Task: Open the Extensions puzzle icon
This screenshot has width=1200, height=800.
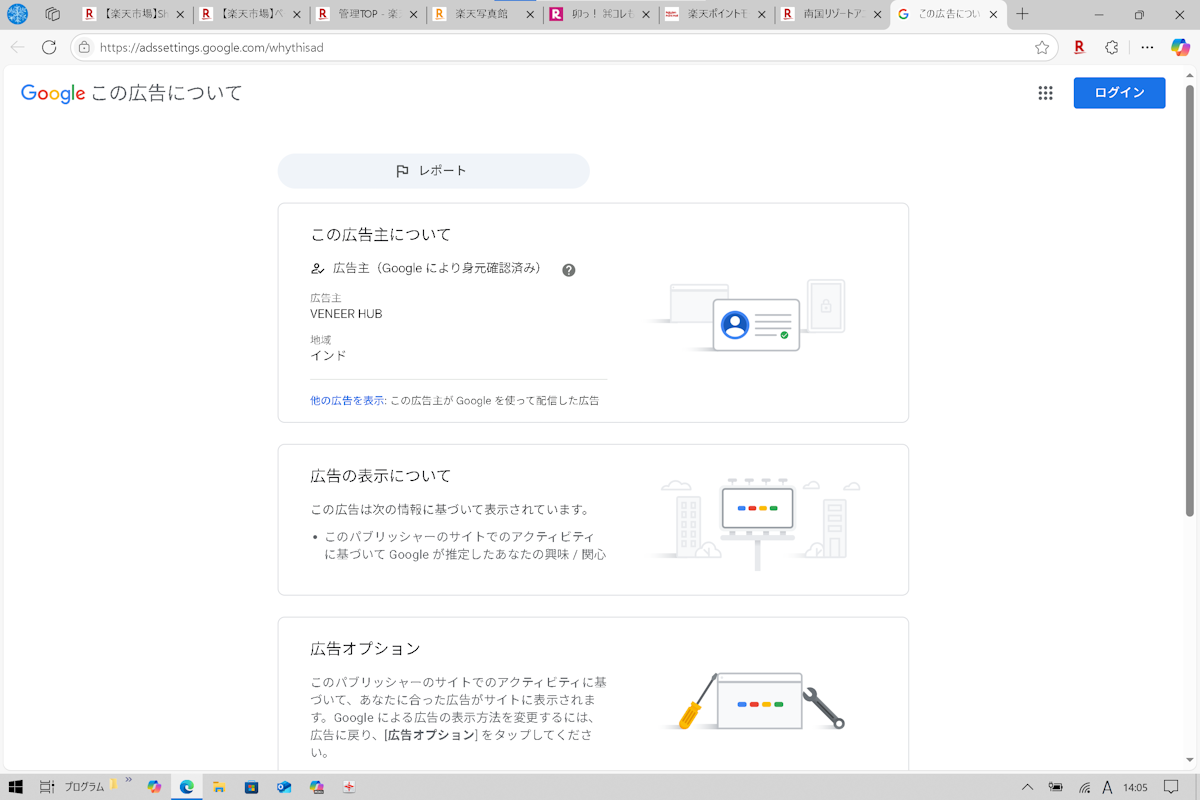Action: click(x=1112, y=47)
